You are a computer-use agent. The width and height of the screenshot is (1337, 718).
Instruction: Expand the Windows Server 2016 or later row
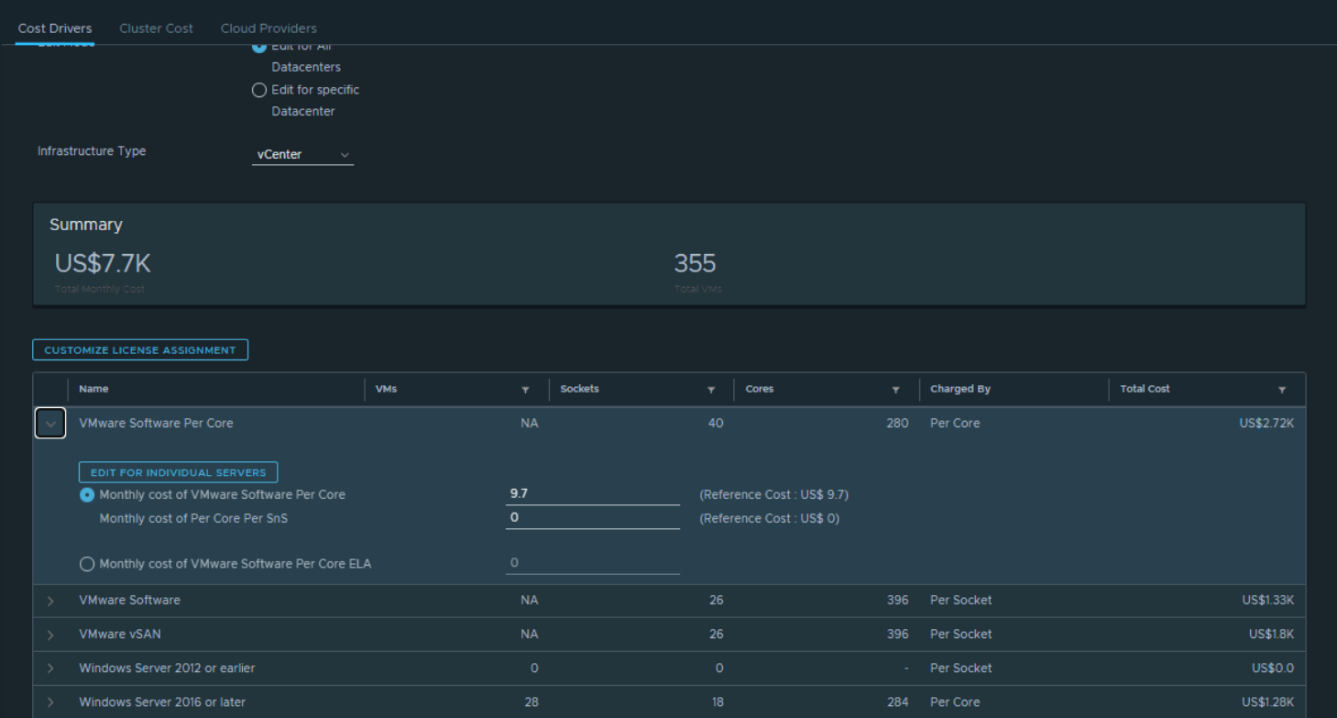[x=50, y=702]
